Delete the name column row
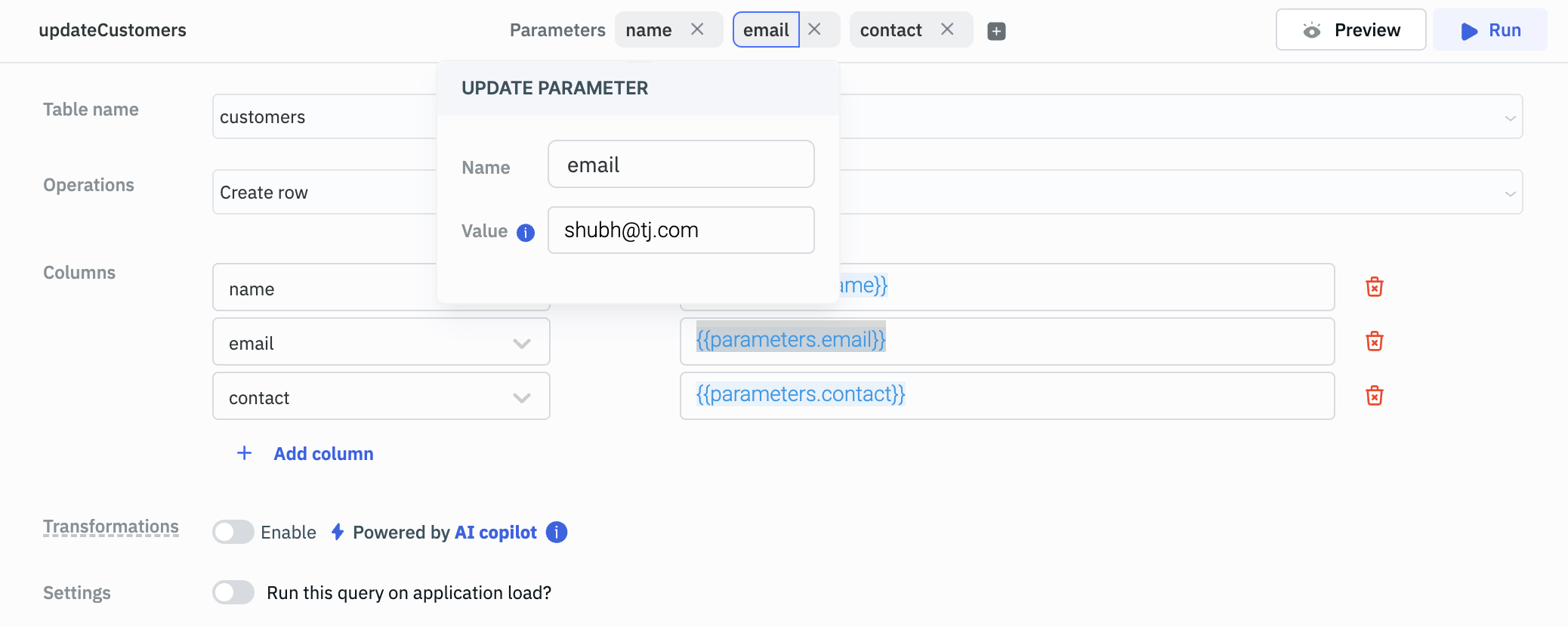 (x=1374, y=287)
